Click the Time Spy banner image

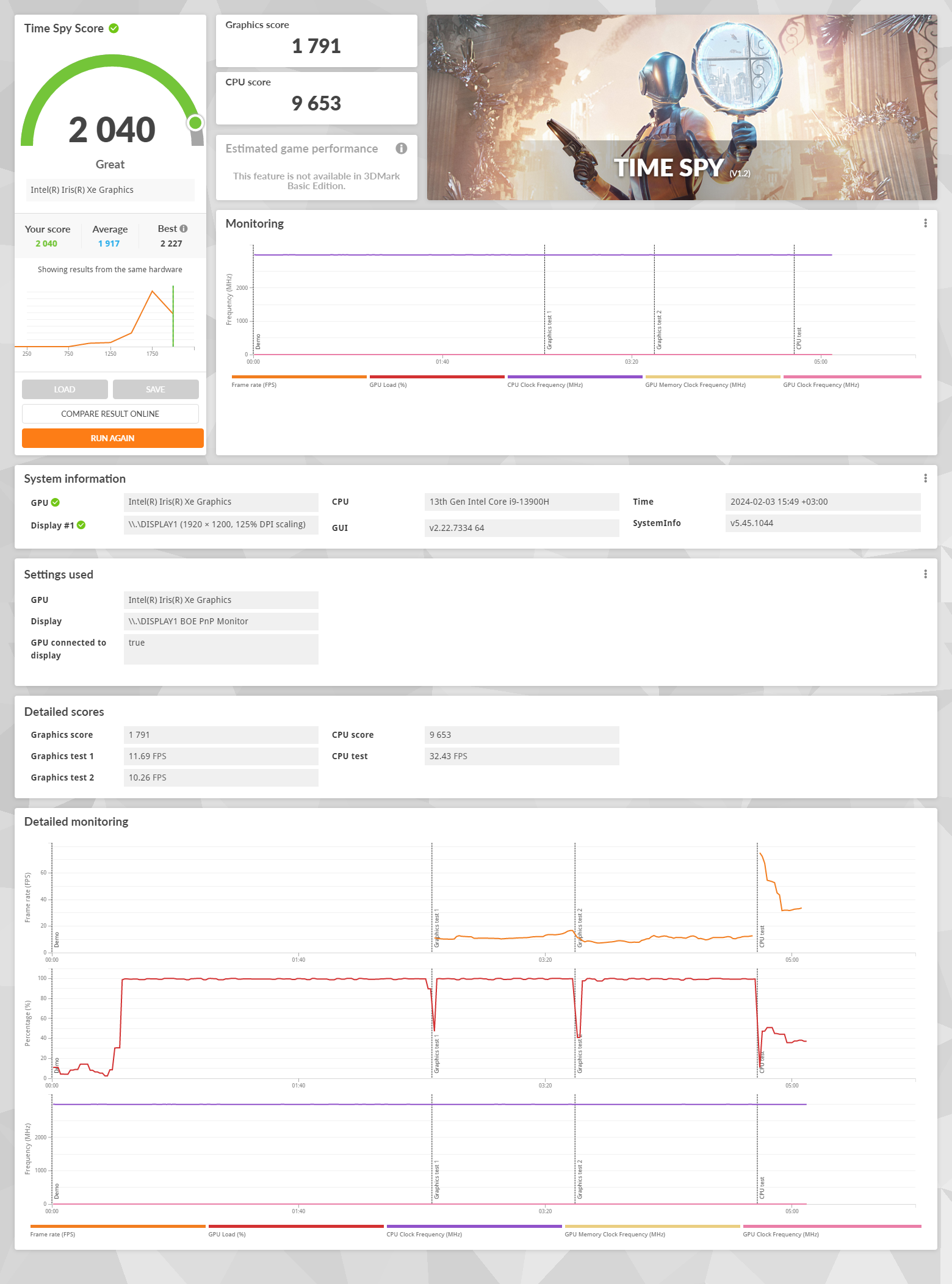682,107
